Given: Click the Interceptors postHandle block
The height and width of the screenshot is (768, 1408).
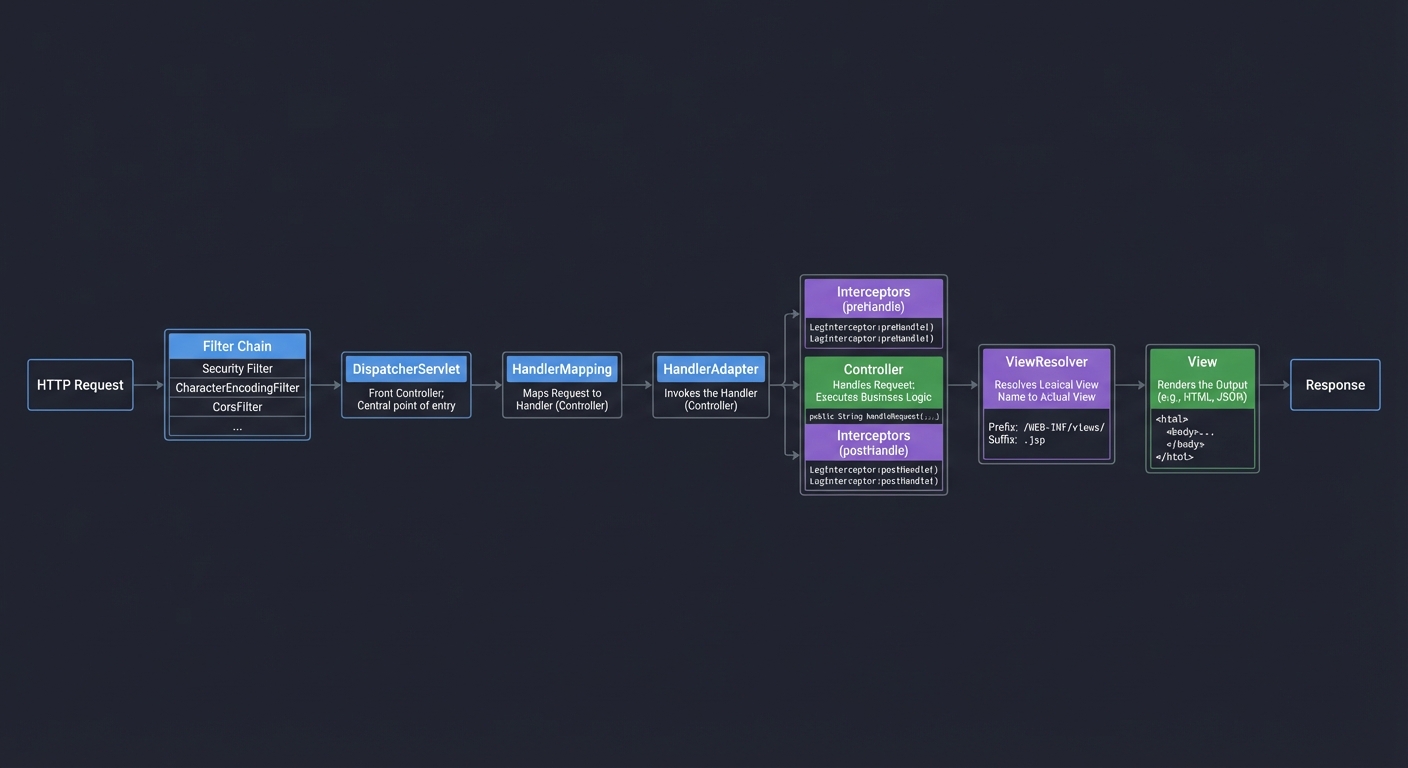Looking at the screenshot, I should click(x=873, y=442).
